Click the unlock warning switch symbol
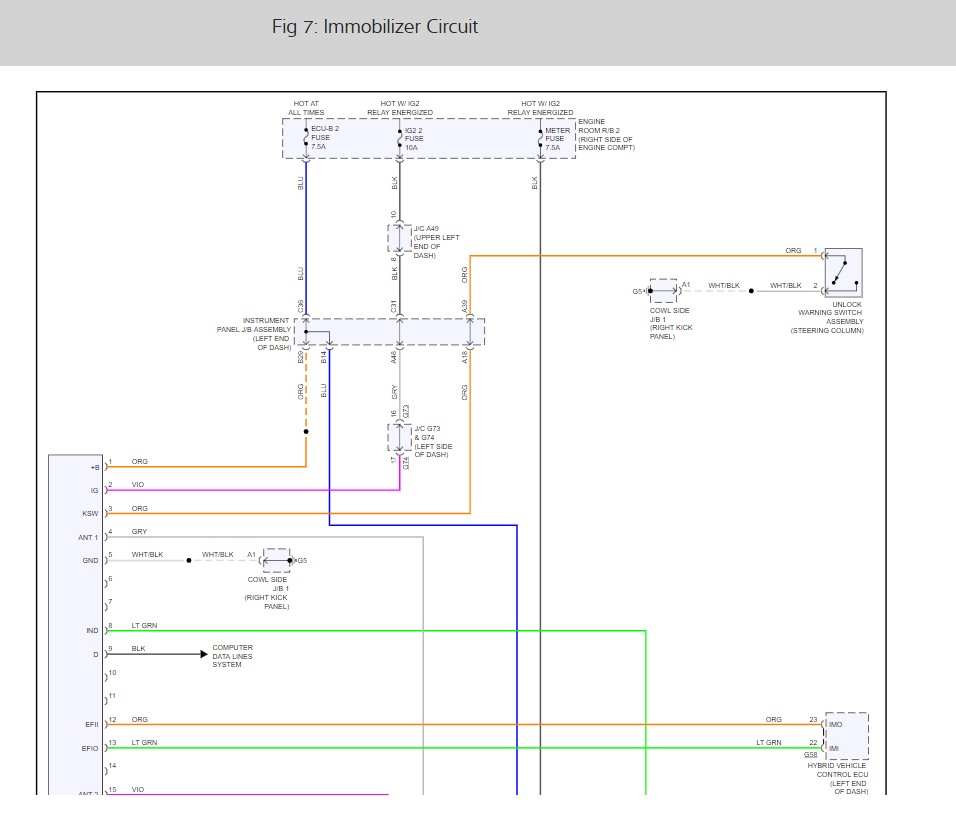The image size is (956, 828). click(x=844, y=273)
